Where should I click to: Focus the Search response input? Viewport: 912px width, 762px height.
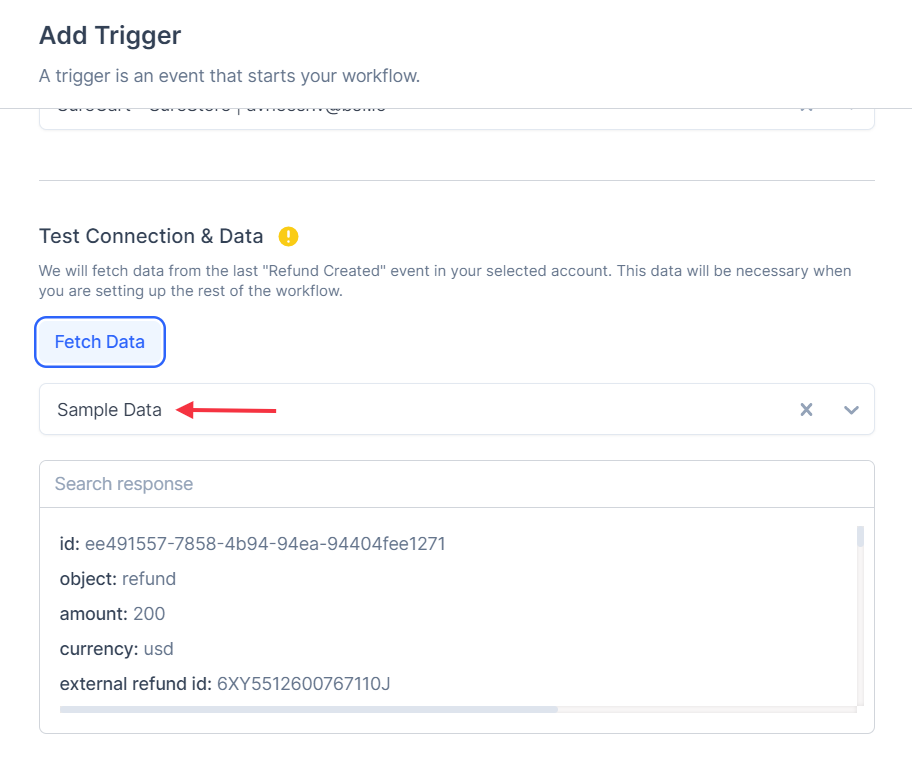pyautogui.click(x=456, y=484)
